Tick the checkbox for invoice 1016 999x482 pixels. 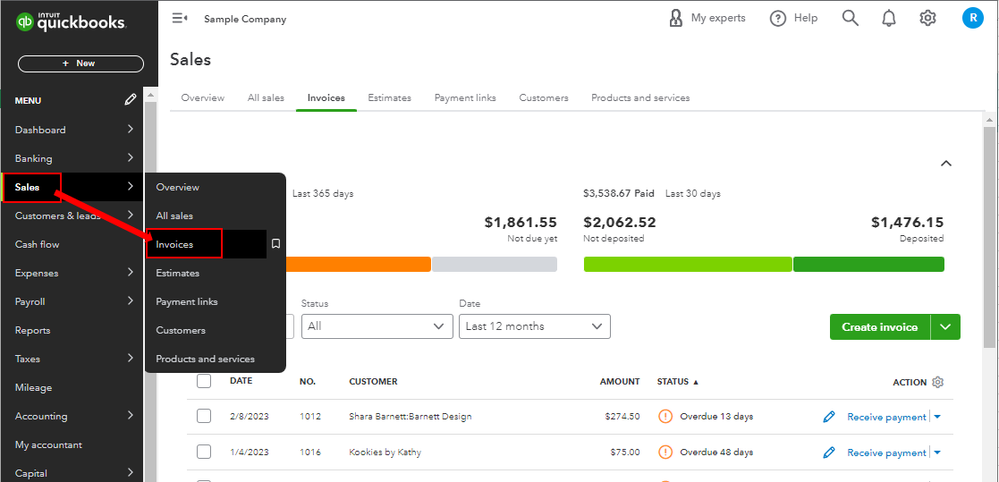[x=204, y=451]
